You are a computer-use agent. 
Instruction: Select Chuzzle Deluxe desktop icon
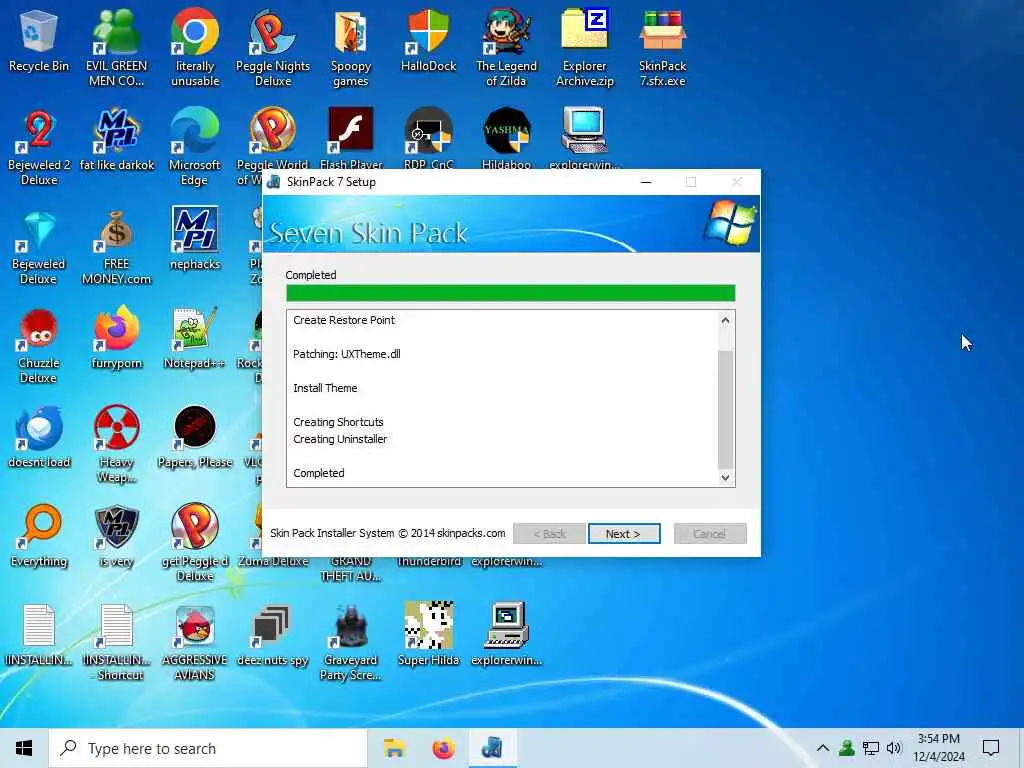[x=39, y=346]
